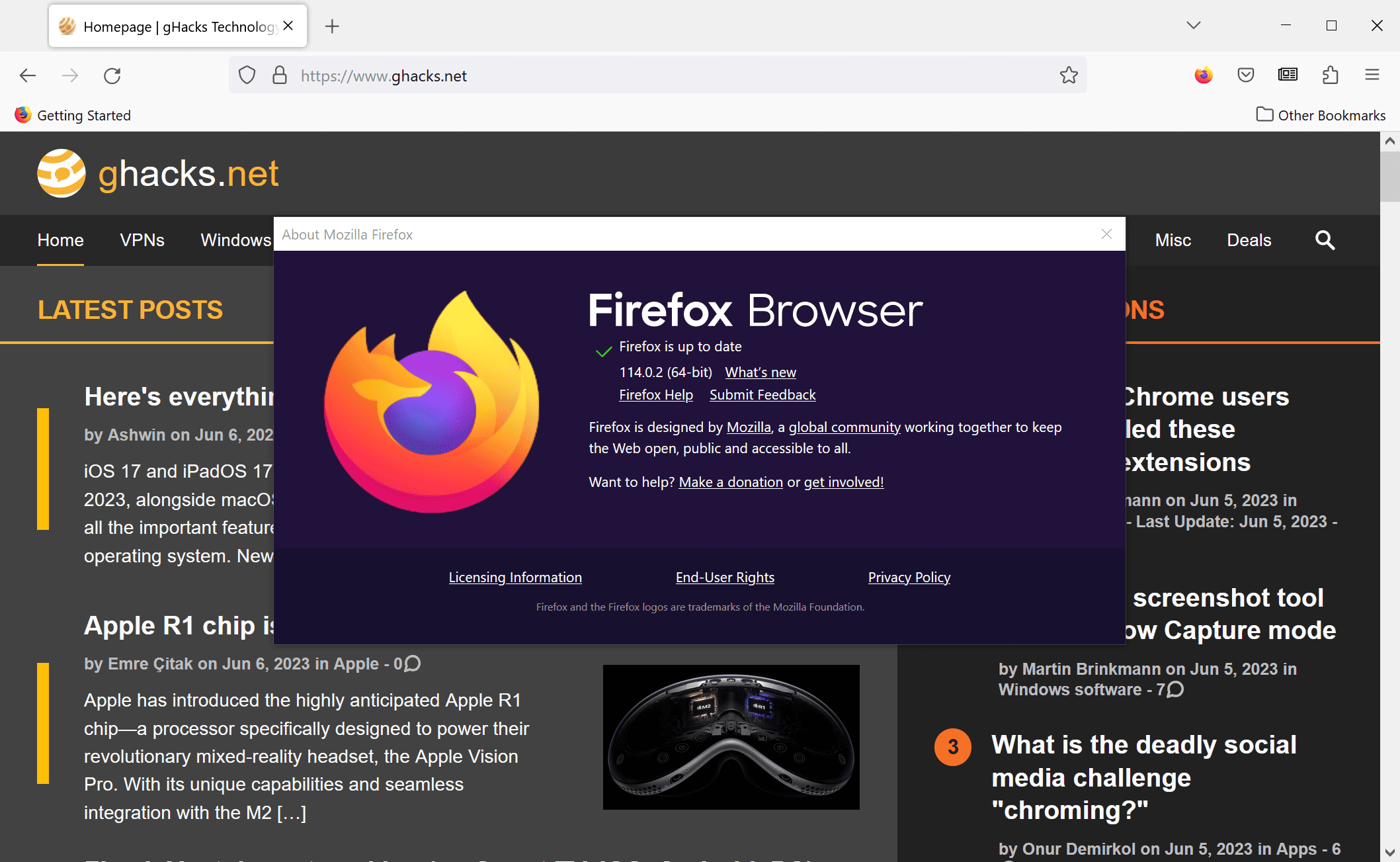Image resolution: width=1400 pixels, height=862 pixels.
Task: Open the Firefox application hamburger menu
Action: [x=1372, y=75]
